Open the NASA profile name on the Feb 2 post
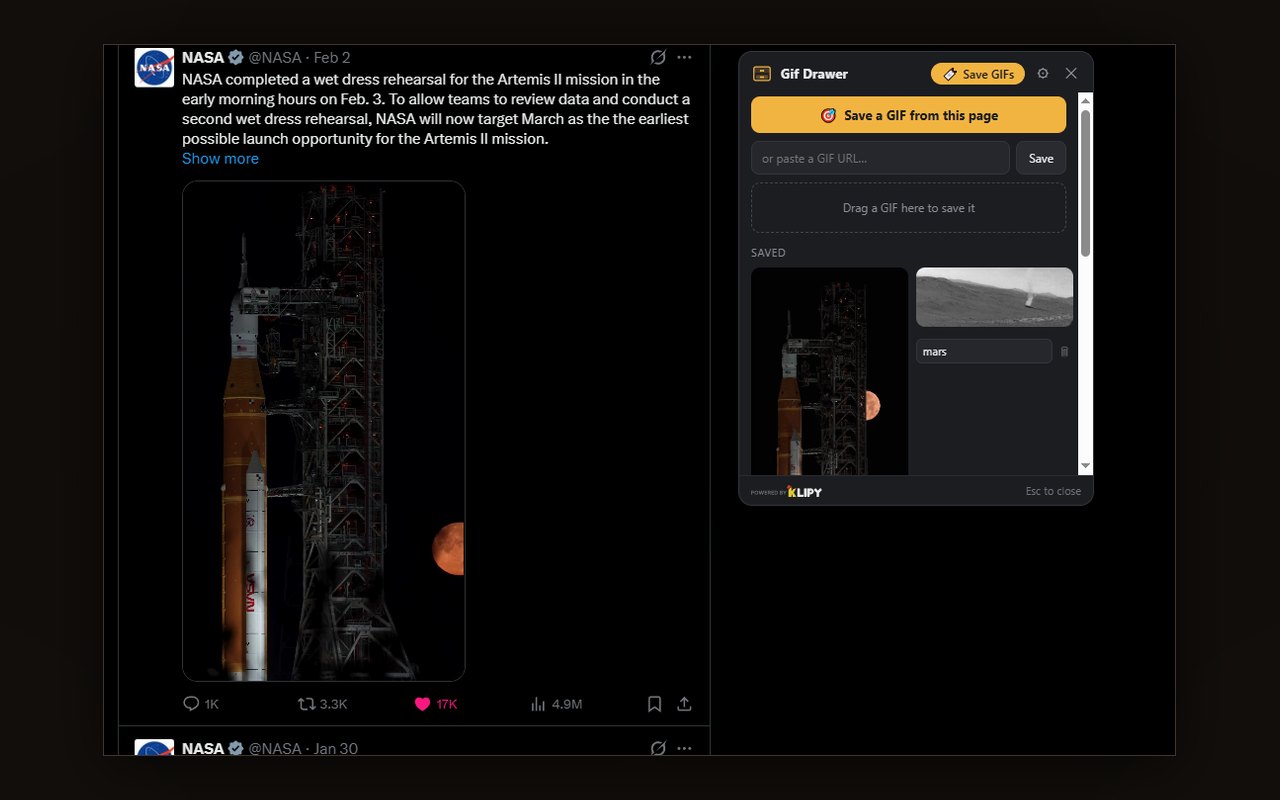This screenshot has height=800, width=1280. (203, 58)
